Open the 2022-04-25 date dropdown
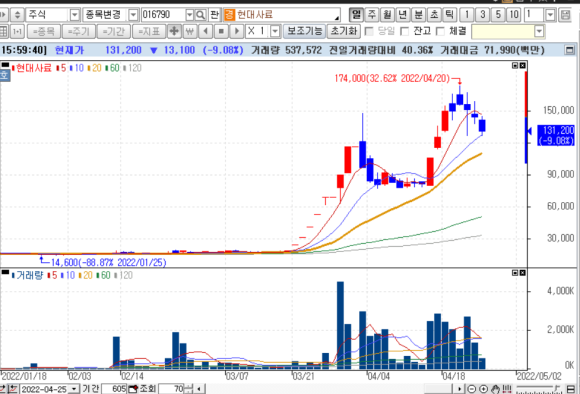The height and width of the screenshot is (394, 580). (75, 389)
